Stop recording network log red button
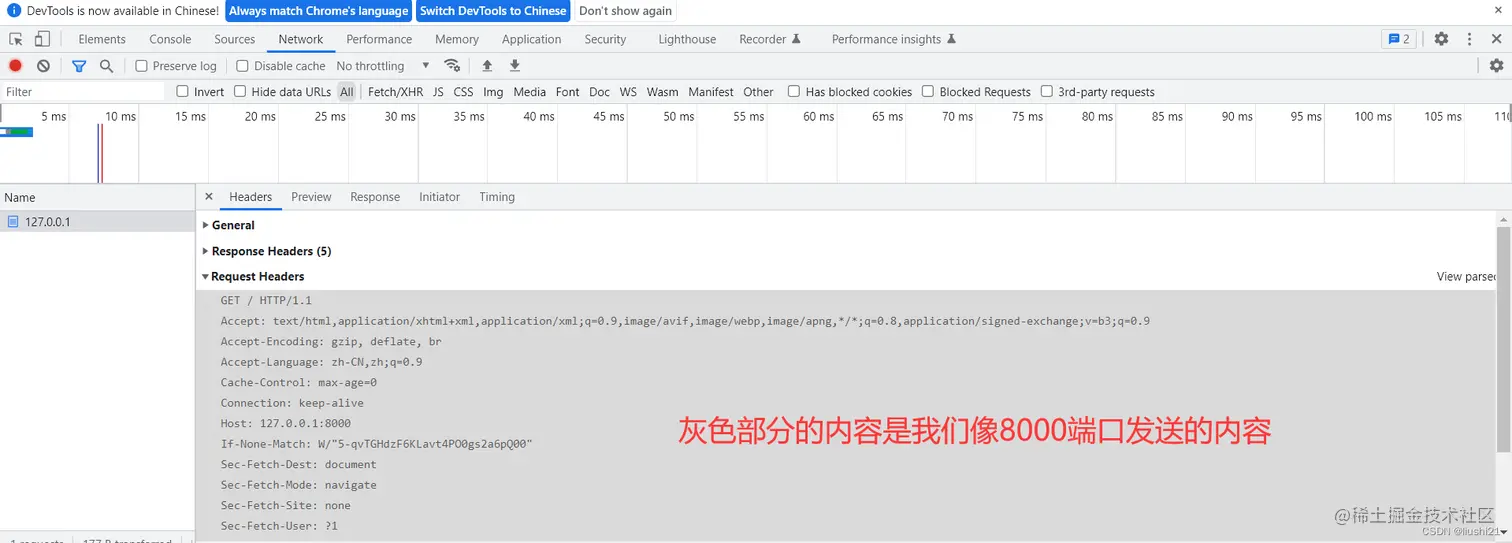 (16, 66)
